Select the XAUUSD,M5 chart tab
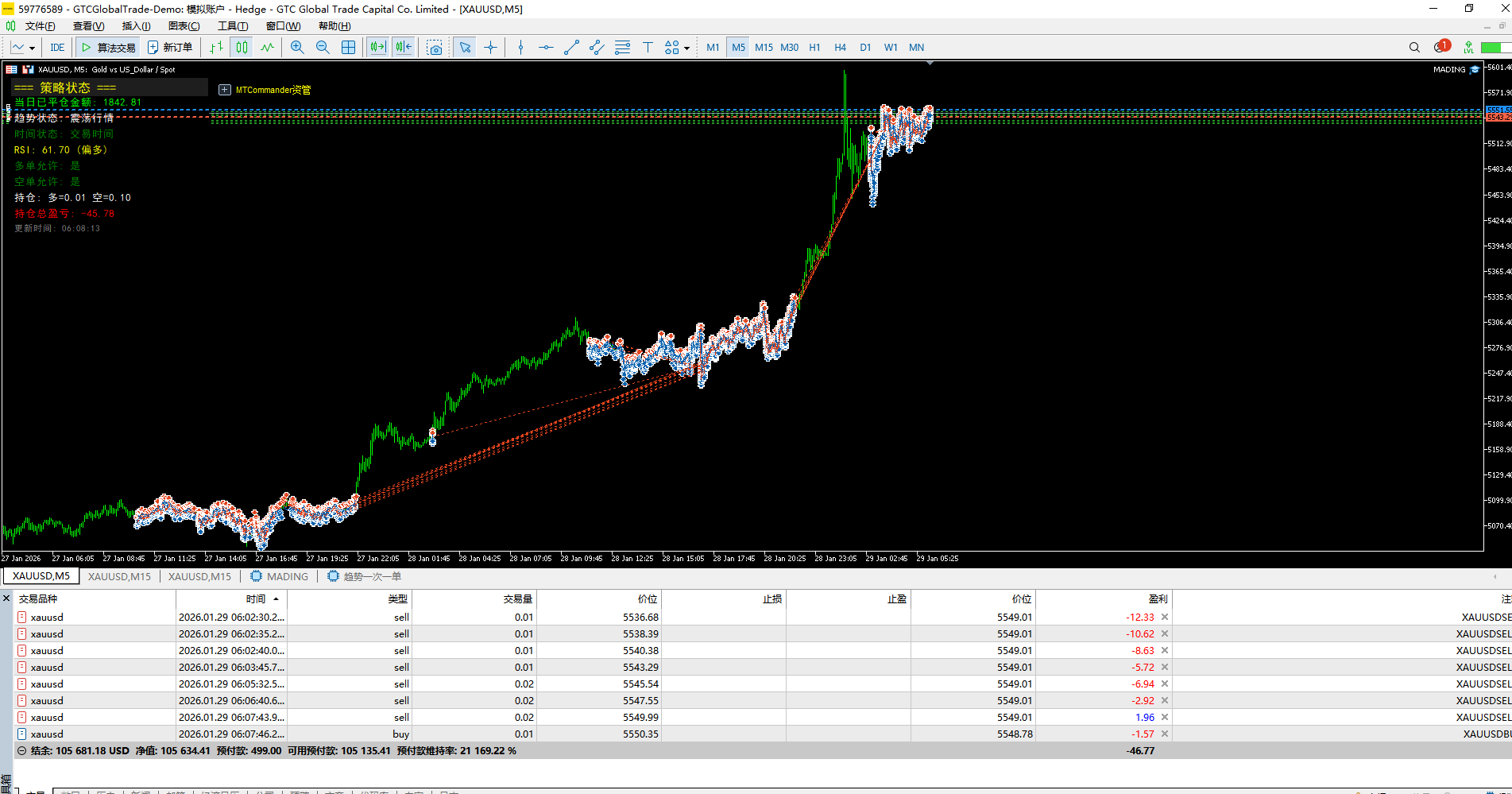This screenshot has width=1512, height=794. click(x=41, y=576)
